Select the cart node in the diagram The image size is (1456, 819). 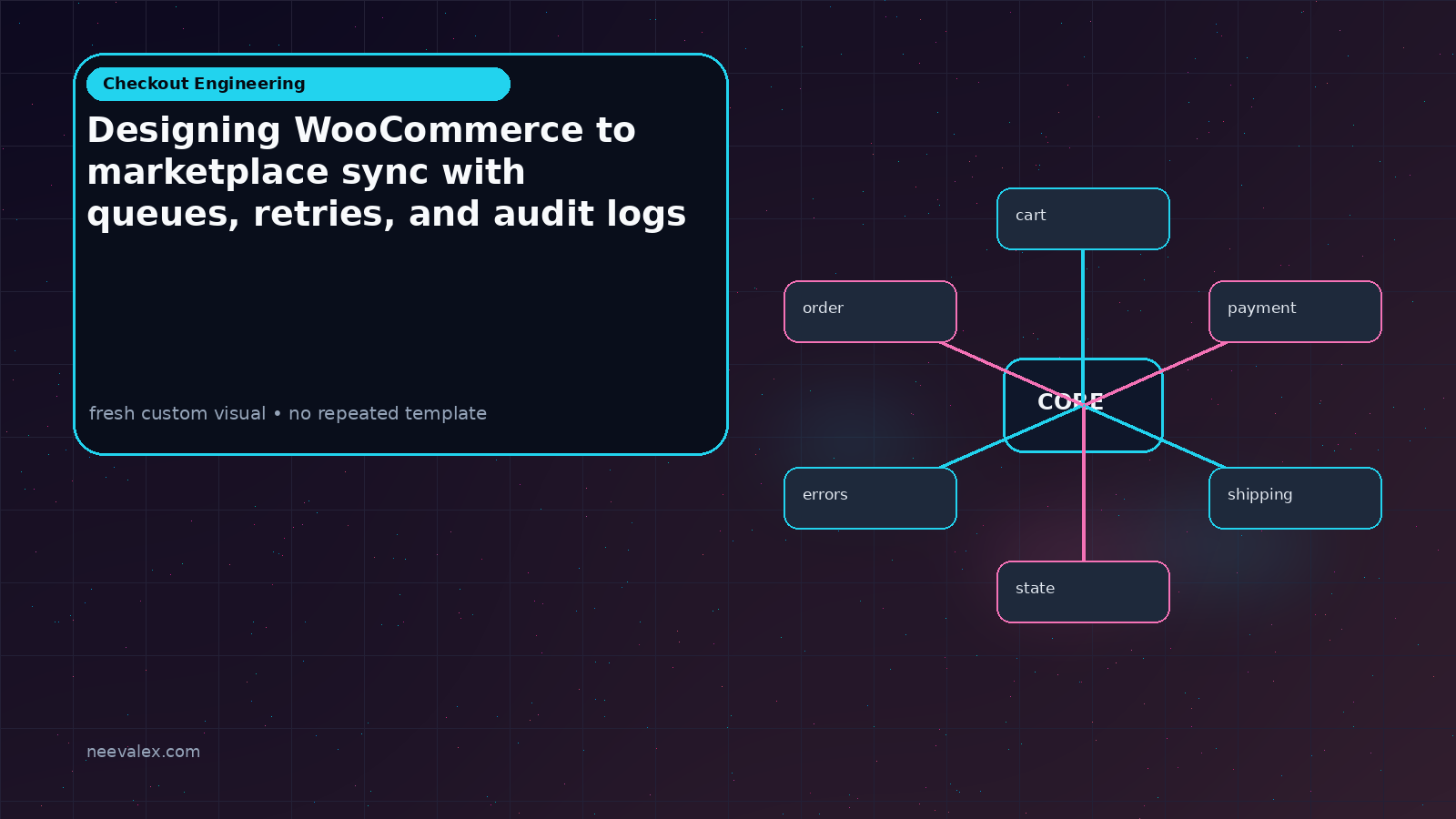click(x=1083, y=218)
